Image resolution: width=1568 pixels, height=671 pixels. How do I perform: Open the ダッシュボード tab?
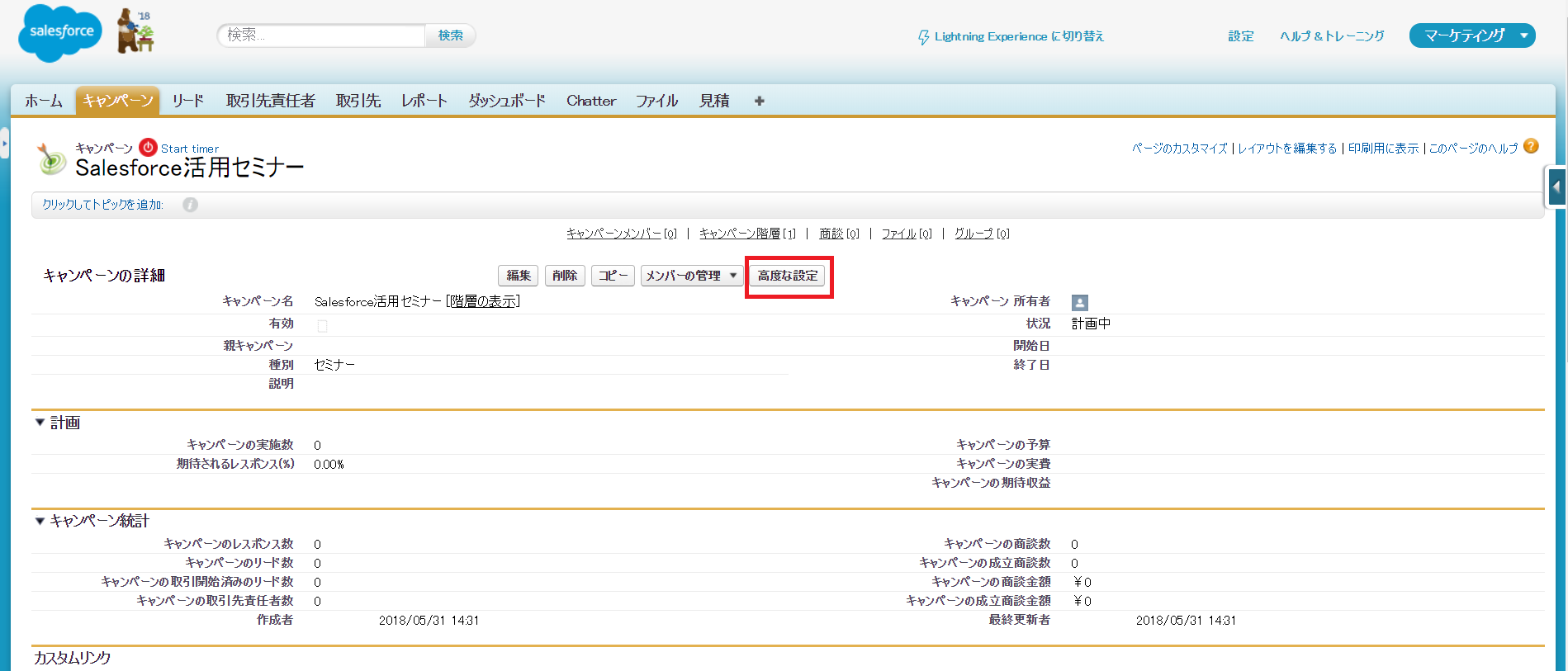pos(506,101)
